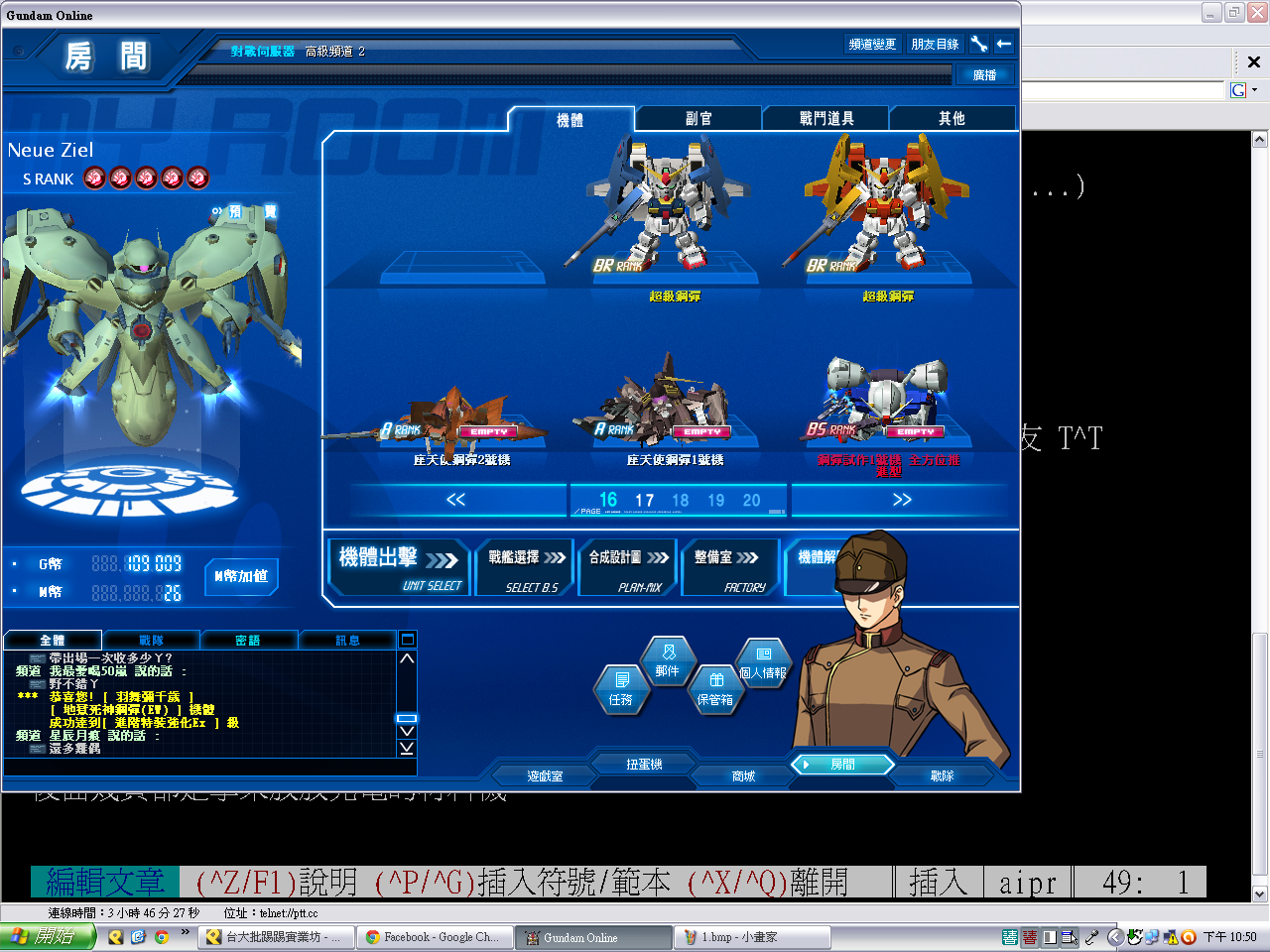Select page 20 of units
Image resolution: width=1270 pixels, height=952 pixels.
pyautogui.click(x=752, y=501)
